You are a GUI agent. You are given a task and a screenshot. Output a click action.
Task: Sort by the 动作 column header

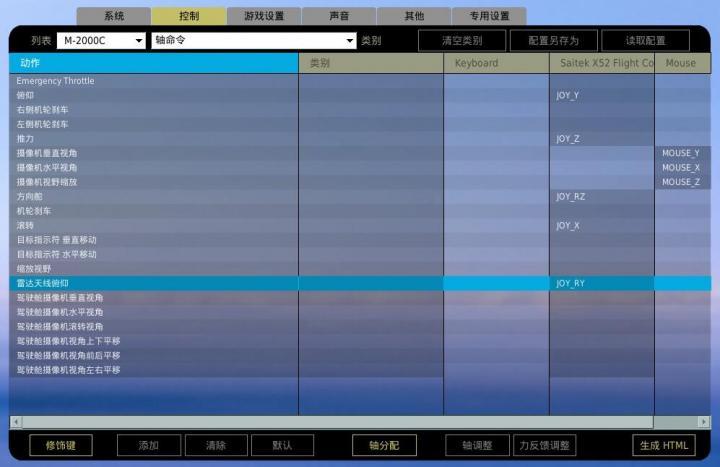153,63
